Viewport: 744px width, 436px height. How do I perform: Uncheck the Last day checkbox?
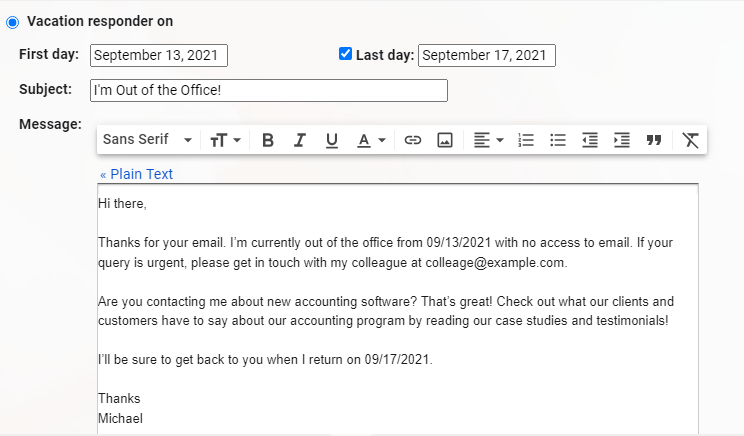click(x=345, y=54)
